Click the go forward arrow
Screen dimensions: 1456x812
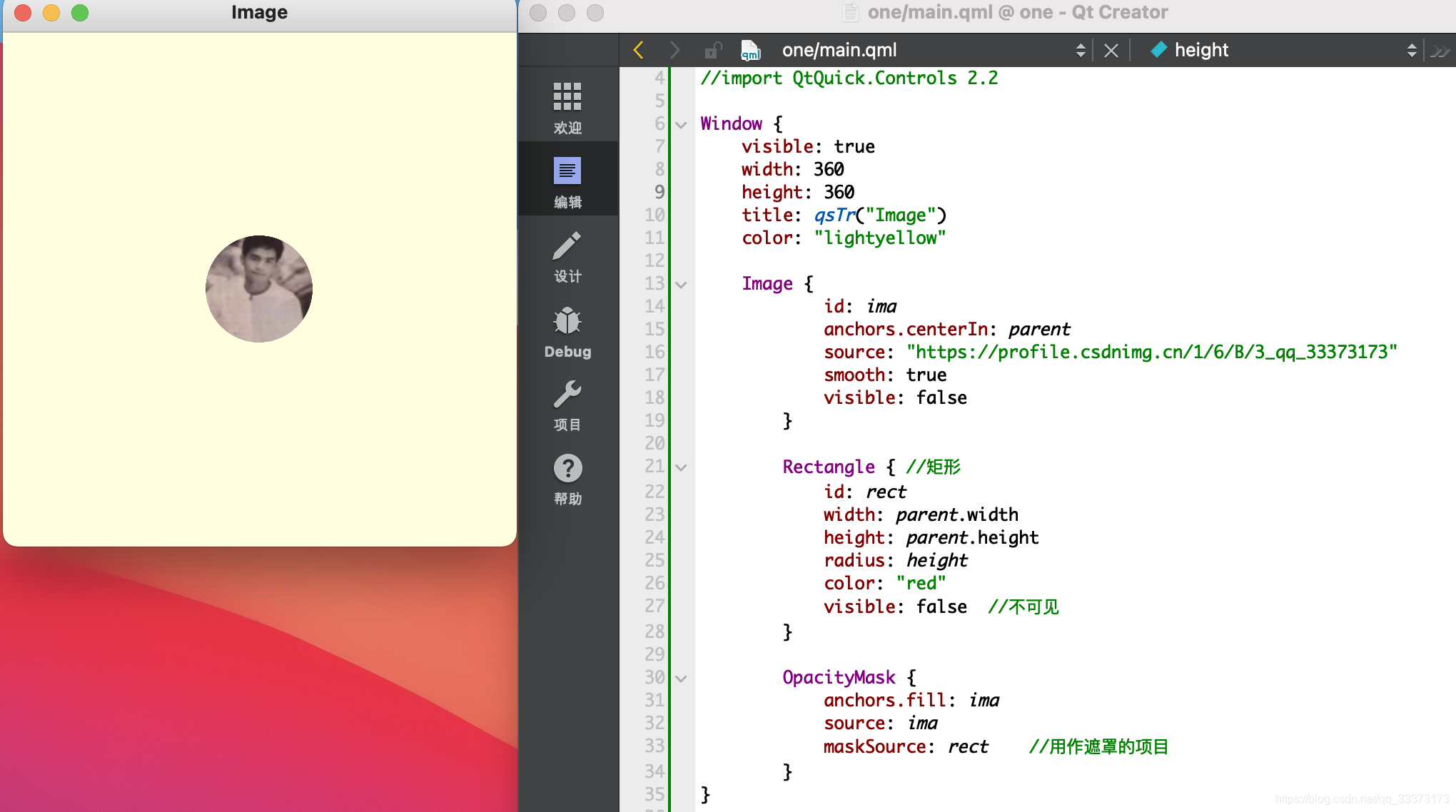[x=674, y=50]
